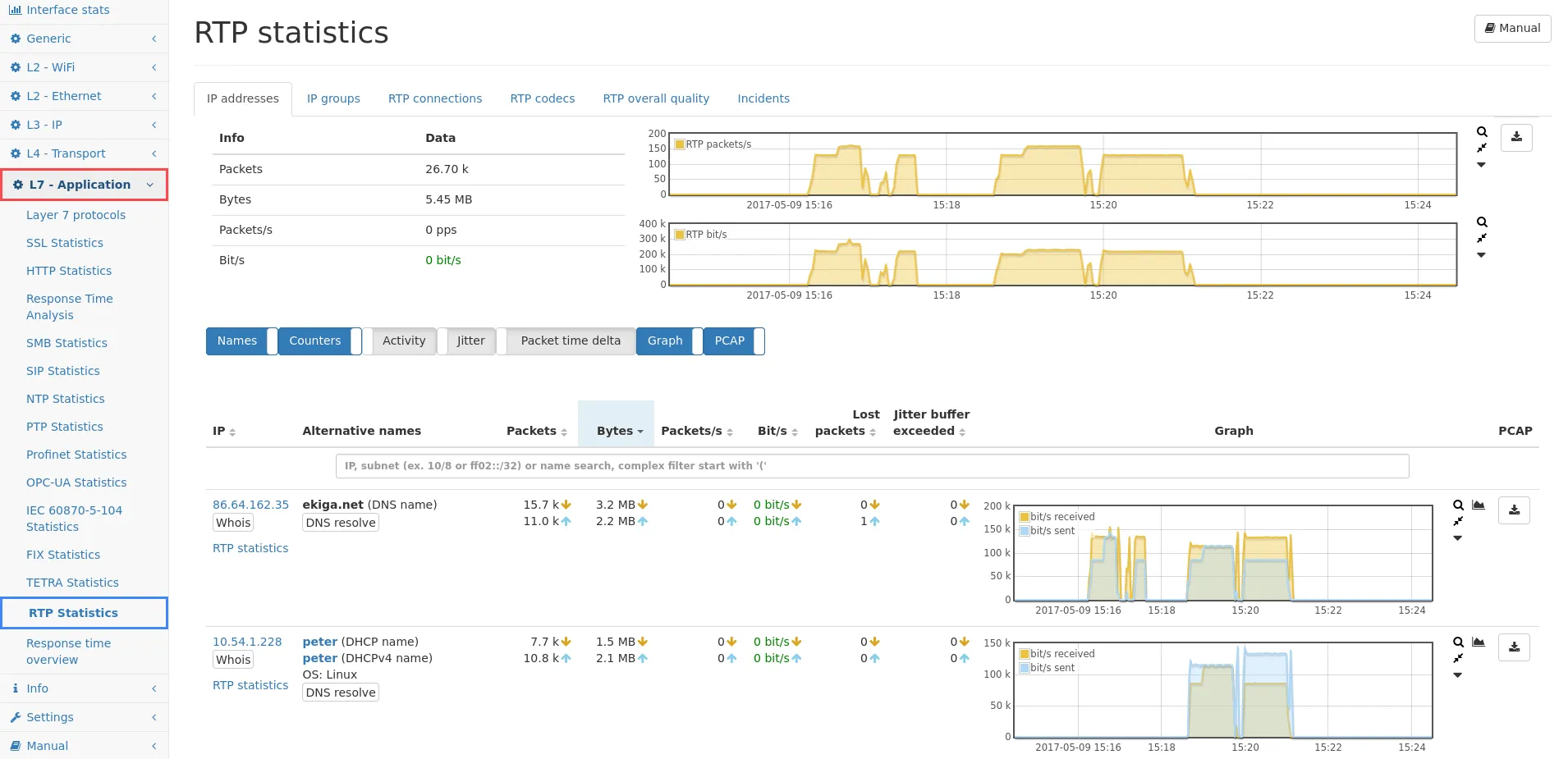Download PCAP for 10.54.1.228
Screen dimensions: 1568x759
click(1514, 647)
